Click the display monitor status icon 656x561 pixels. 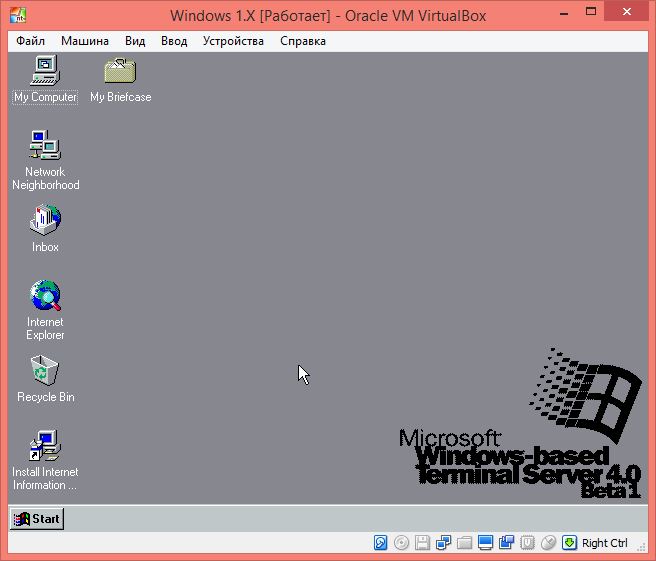click(485, 543)
